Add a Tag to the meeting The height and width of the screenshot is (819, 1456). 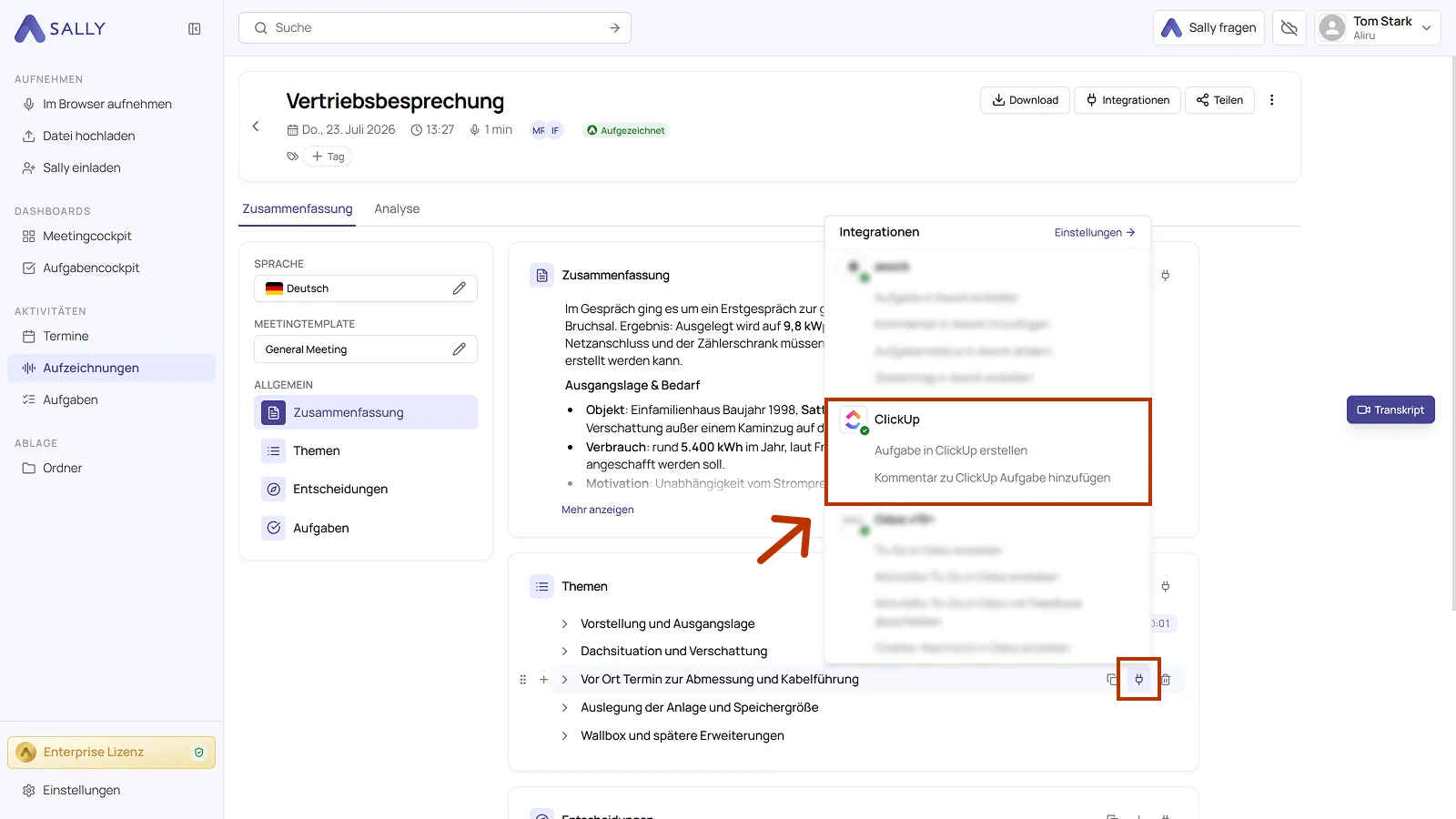[329, 157]
